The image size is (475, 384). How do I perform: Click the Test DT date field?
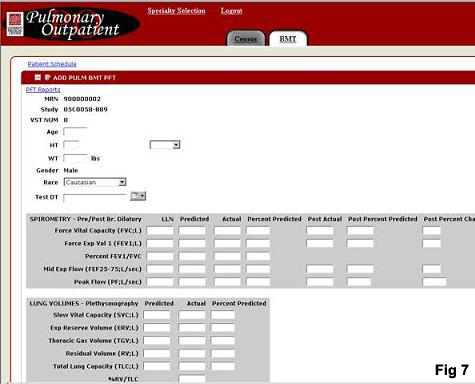coord(95,197)
